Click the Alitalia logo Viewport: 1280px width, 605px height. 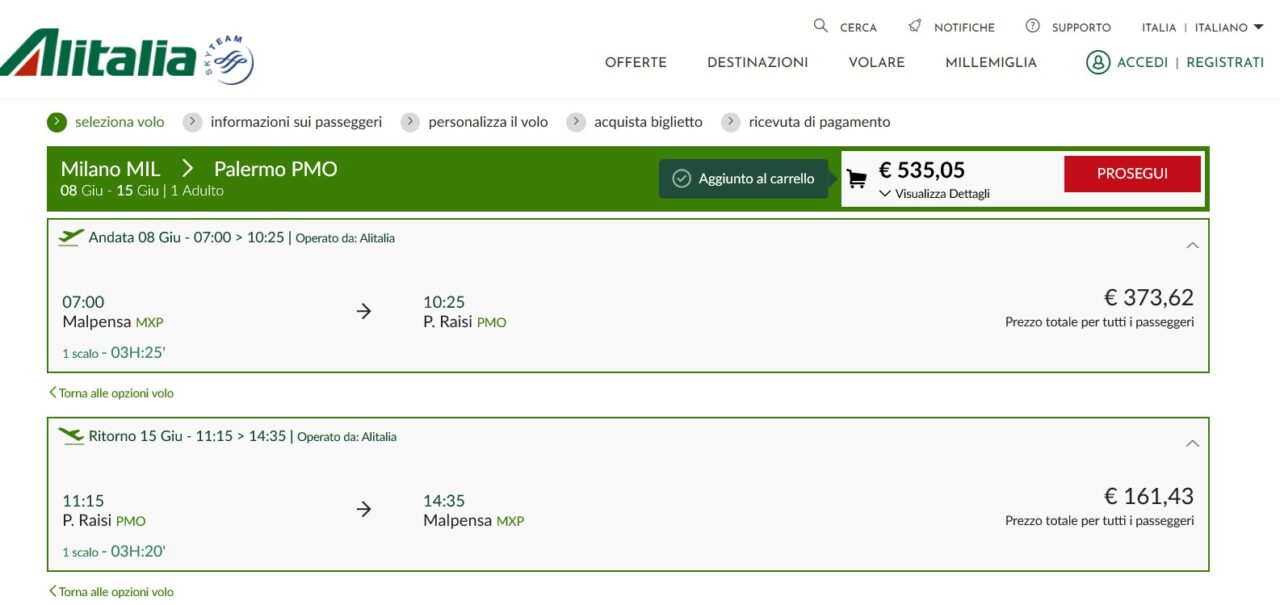tap(99, 53)
